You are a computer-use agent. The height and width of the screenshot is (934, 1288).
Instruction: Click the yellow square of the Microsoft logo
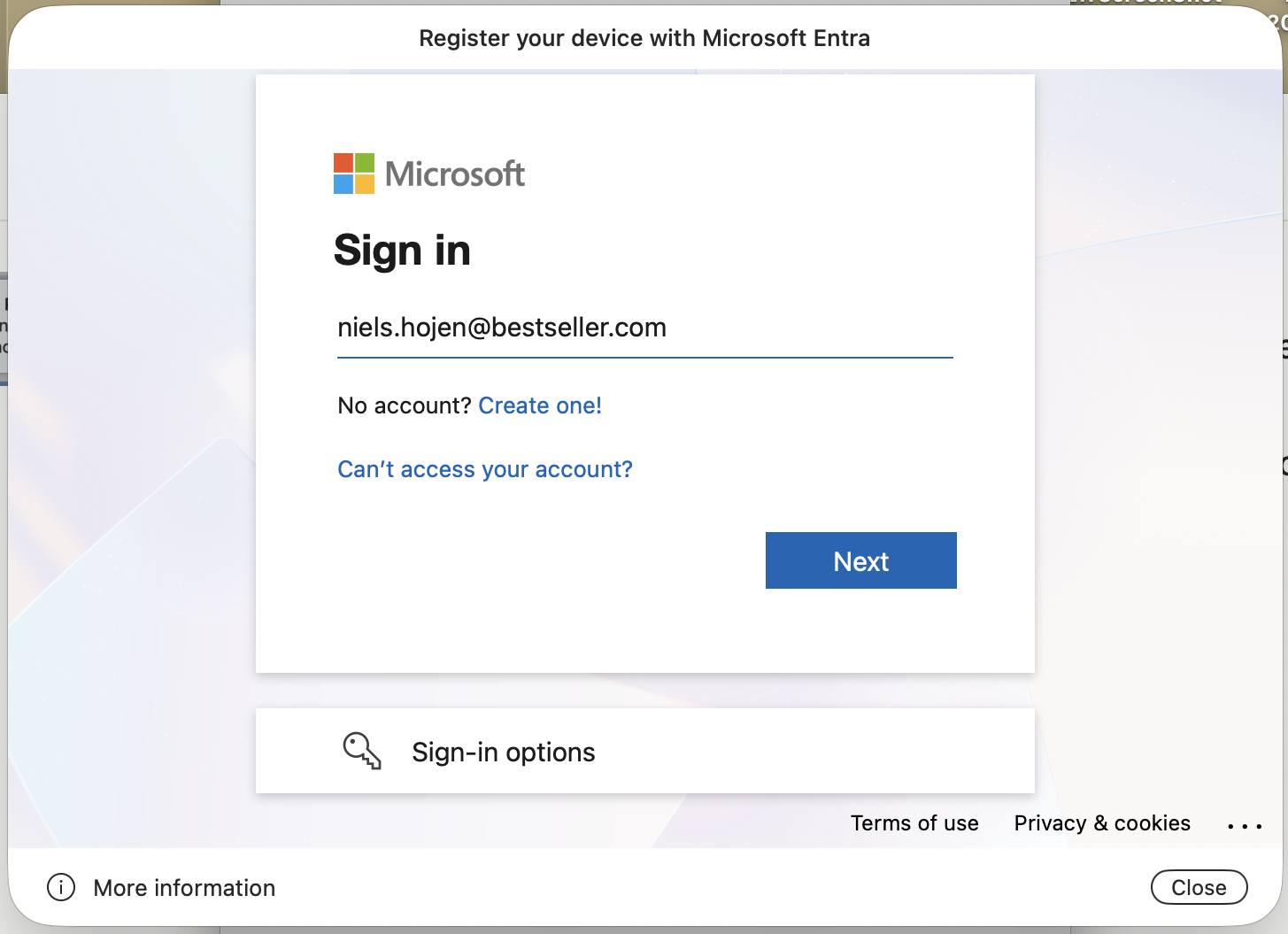[365, 184]
